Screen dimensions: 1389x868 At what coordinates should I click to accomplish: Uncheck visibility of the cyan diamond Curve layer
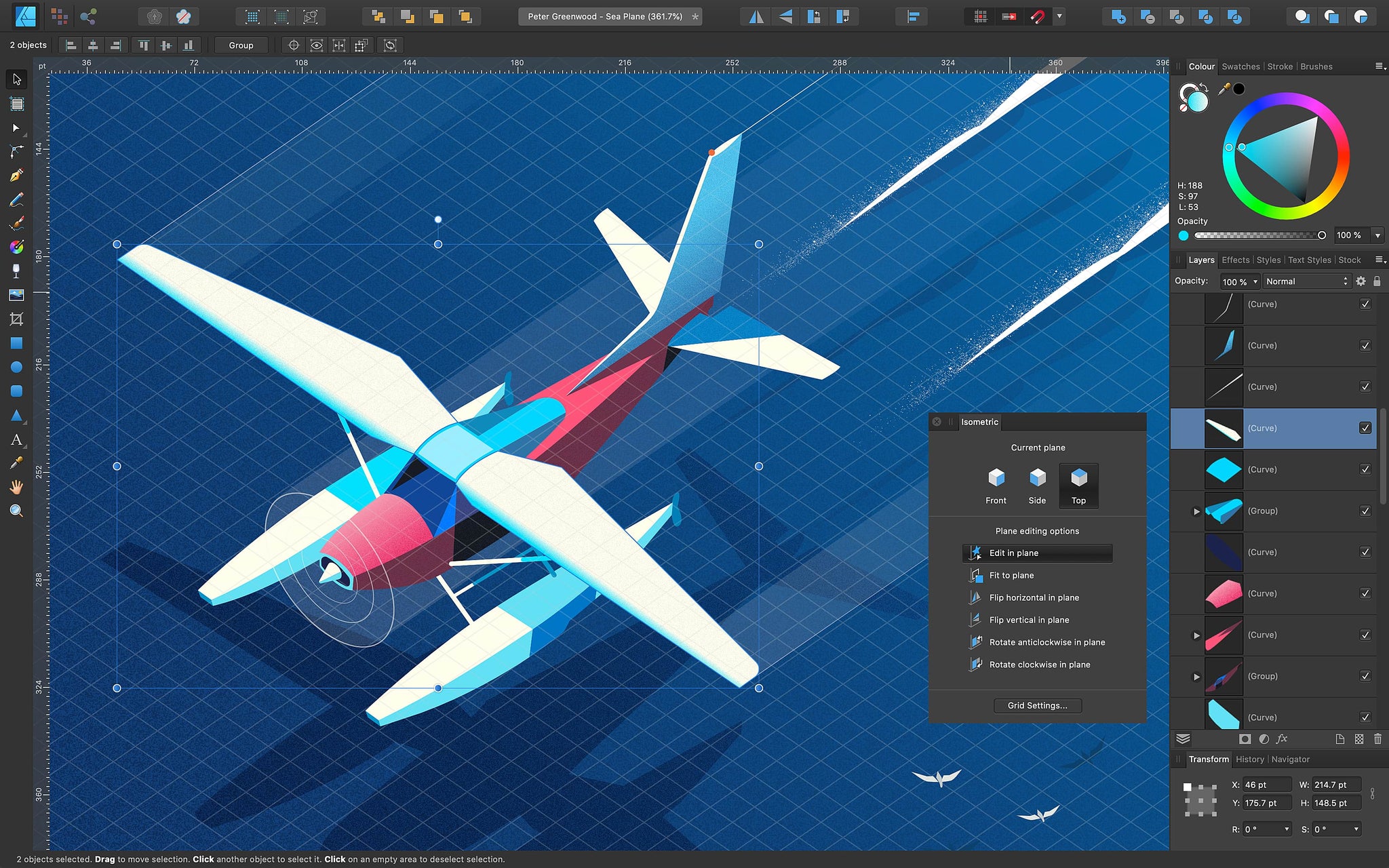[1365, 469]
